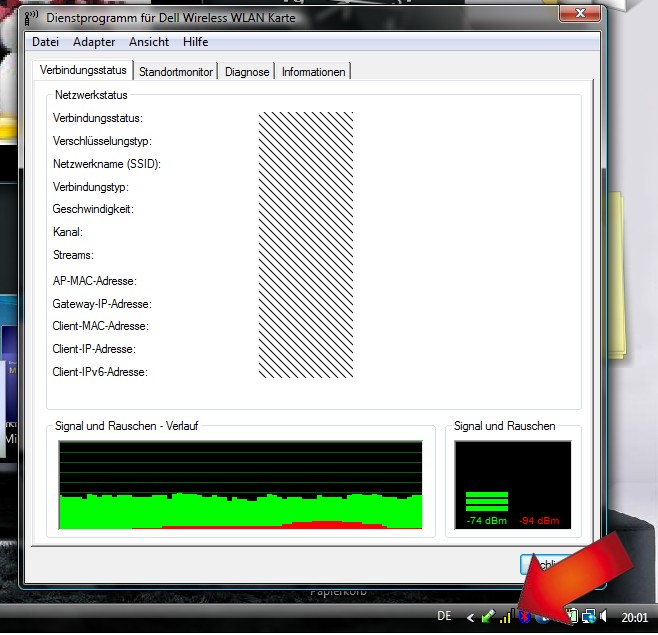
Task: Click the Netzwerkname (SSID) label
Action: (x=107, y=164)
